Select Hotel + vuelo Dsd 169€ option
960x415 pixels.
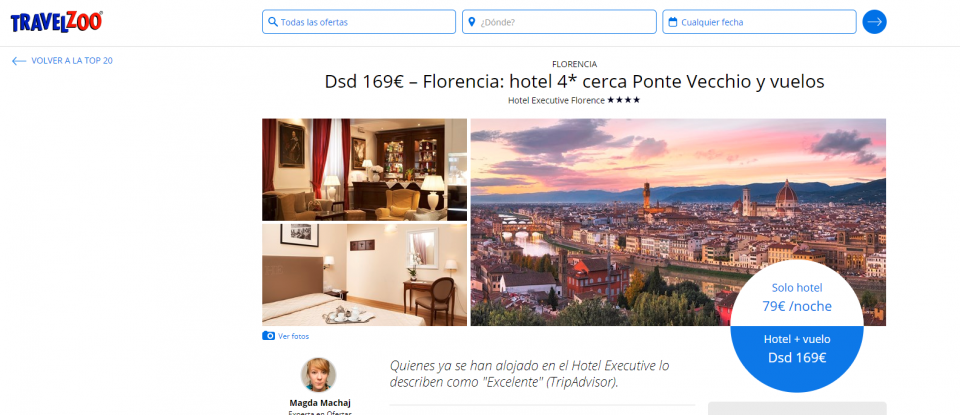pos(797,348)
